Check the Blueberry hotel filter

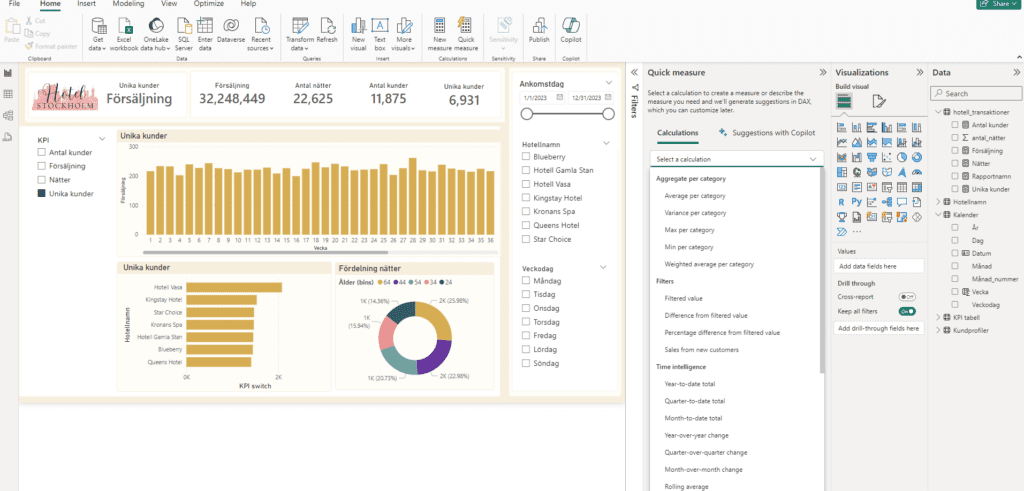click(526, 157)
